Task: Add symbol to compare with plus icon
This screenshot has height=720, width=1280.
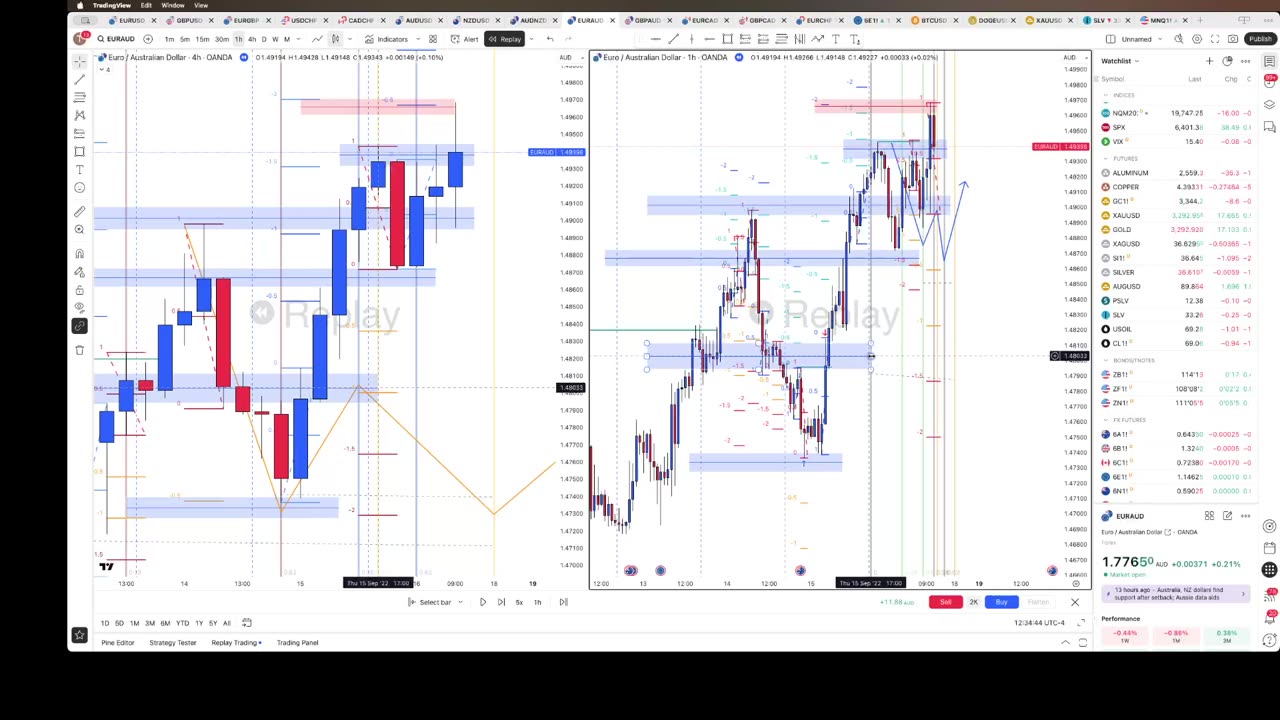Action: pos(148,39)
